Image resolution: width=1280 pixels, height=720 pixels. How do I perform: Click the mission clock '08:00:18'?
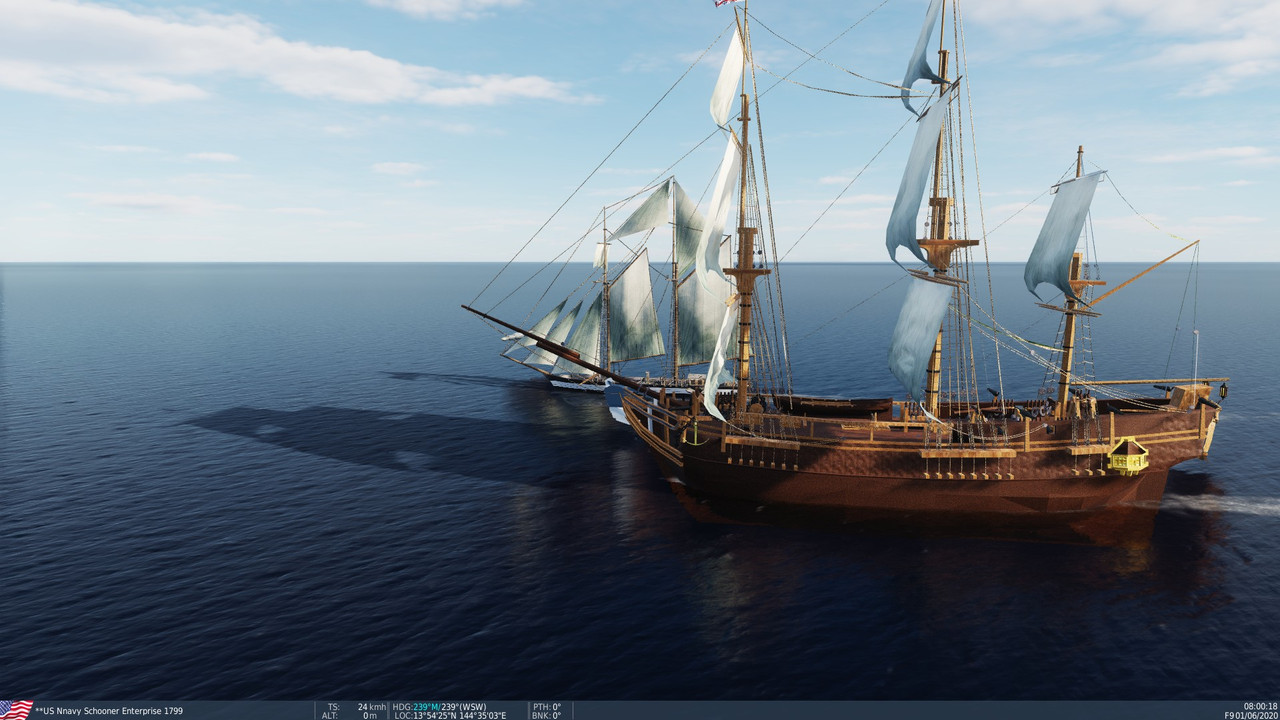point(1260,706)
